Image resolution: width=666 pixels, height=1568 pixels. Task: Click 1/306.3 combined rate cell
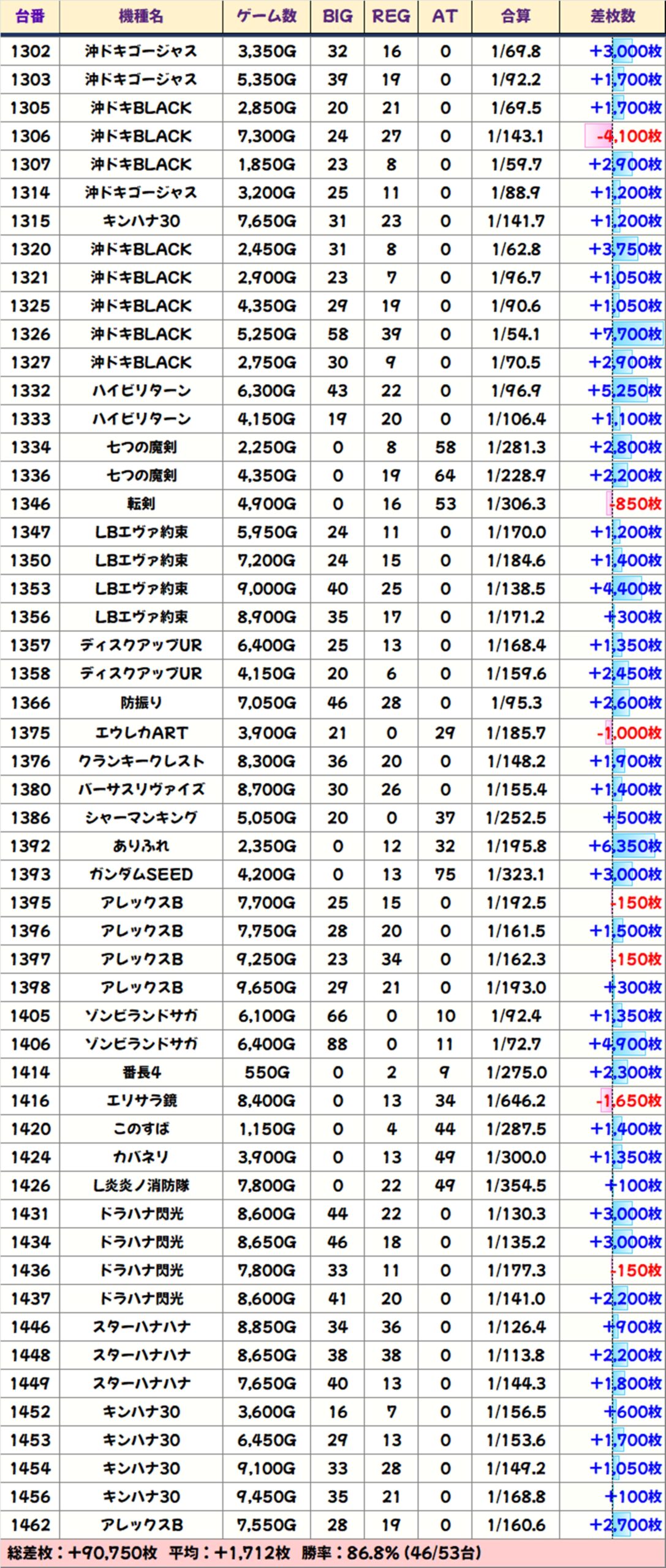pos(515,504)
